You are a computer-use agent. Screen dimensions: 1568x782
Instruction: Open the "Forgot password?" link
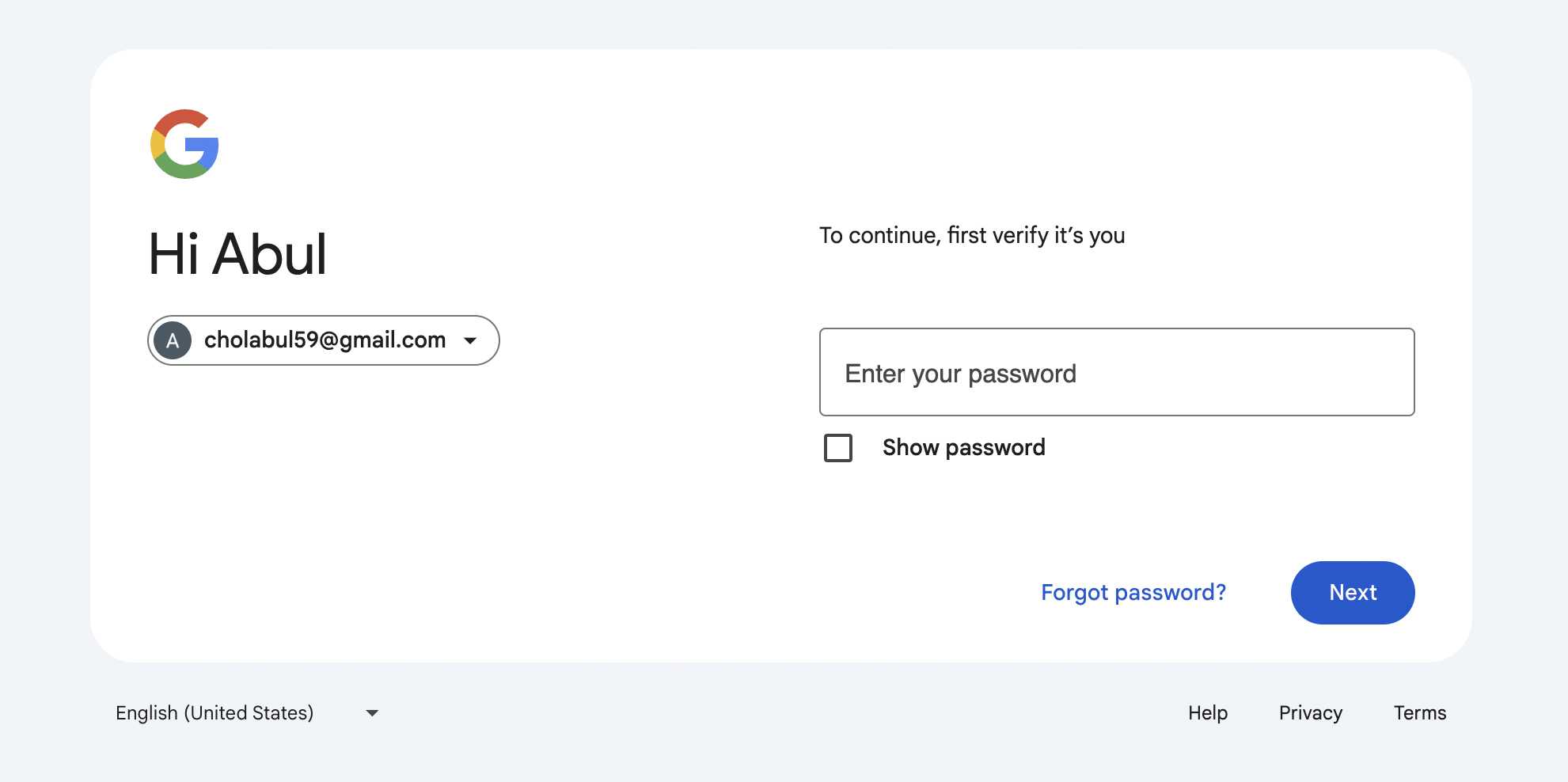pos(1133,593)
